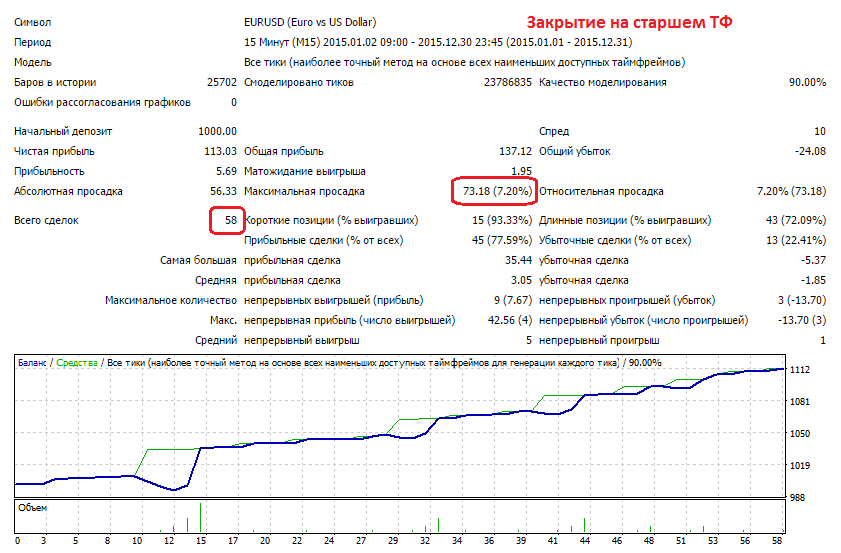The image size is (841, 553).
Task: Click the Чистая прибыль label
Action: [54, 151]
